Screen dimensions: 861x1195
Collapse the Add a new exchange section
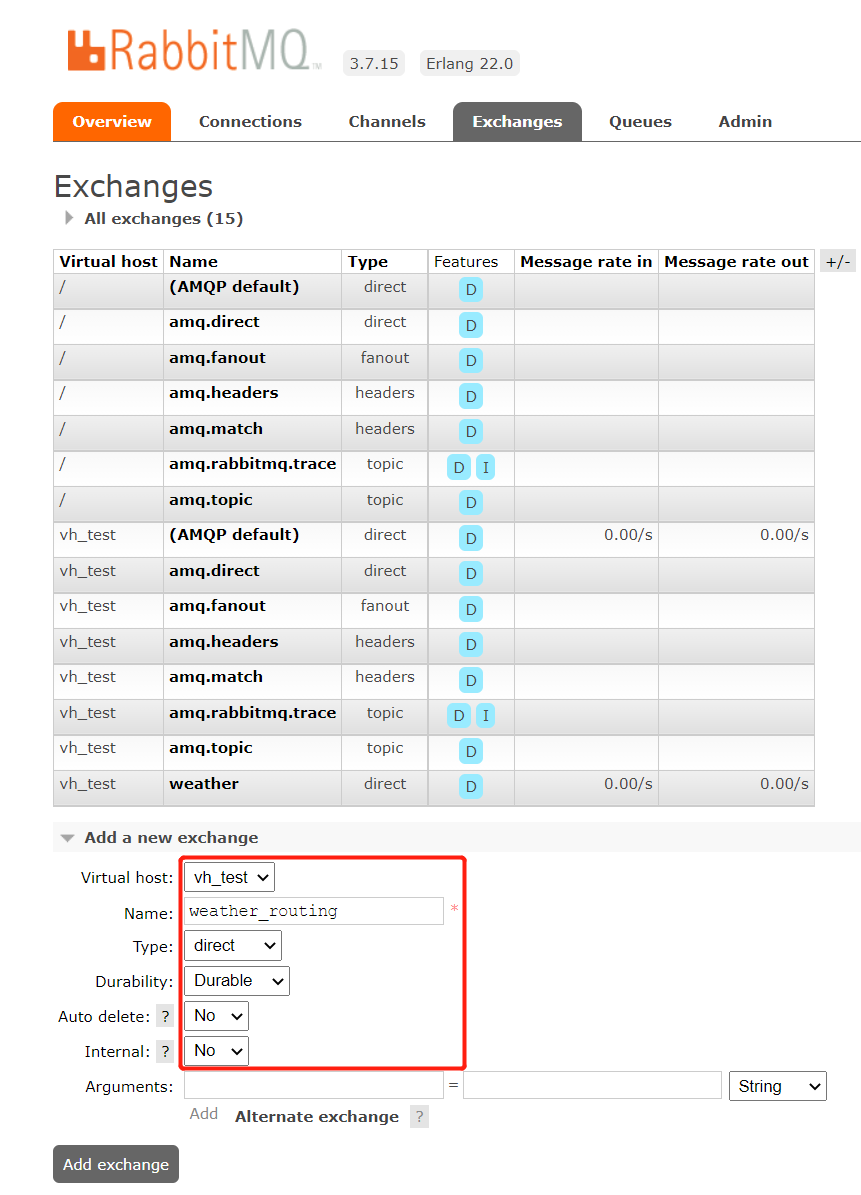click(x=162, y=838)
